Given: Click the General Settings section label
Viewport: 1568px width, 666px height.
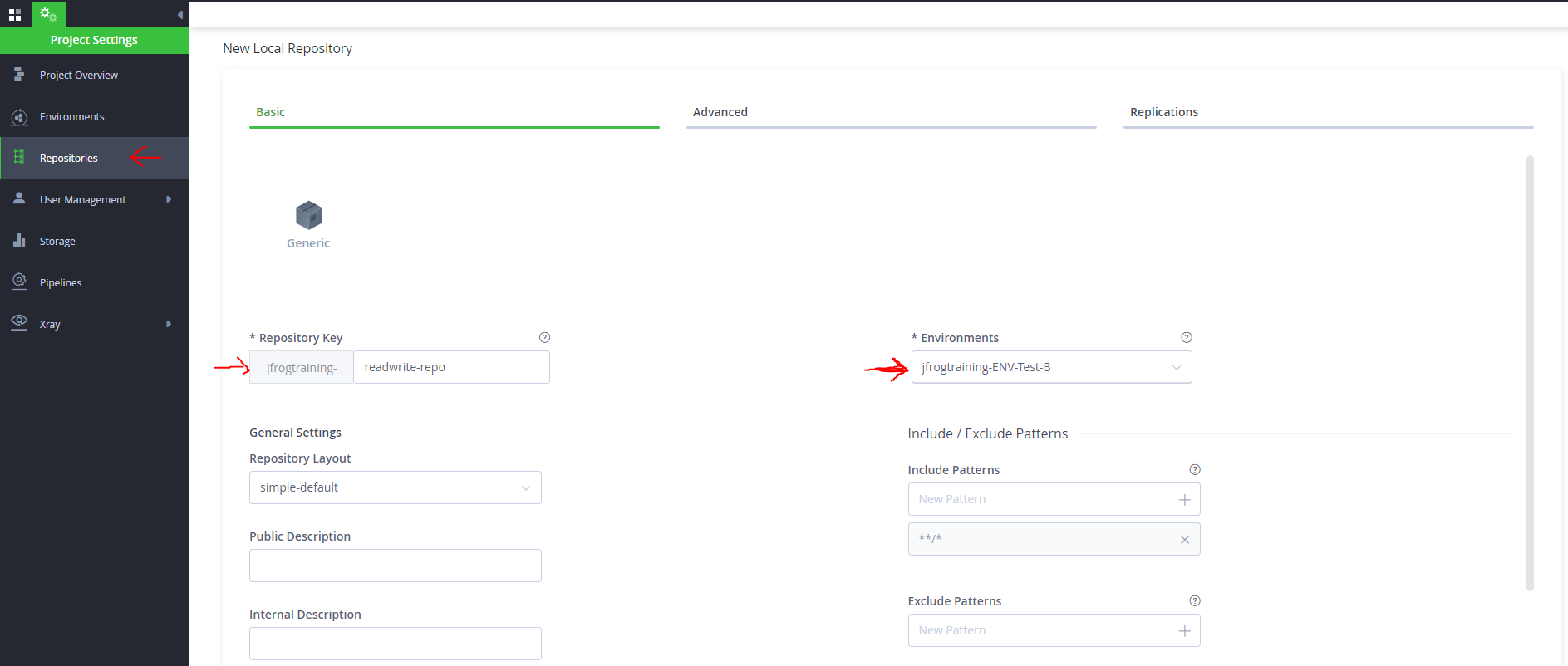Looking at the screenshot, I should point(295,433).
